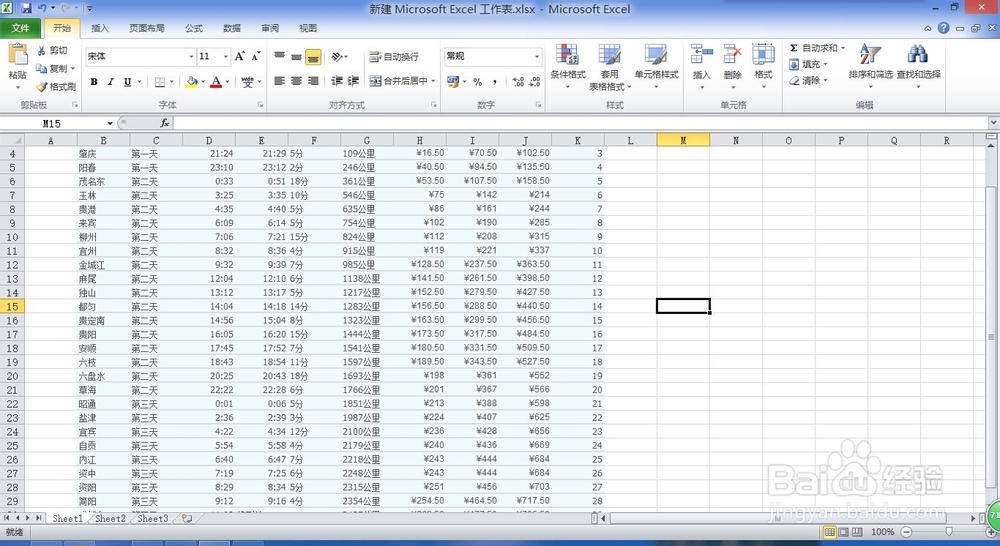The width and height of the screenshot is (1000, 546).
Task: Apply percent style format
Action: click(x=477, y=82)
